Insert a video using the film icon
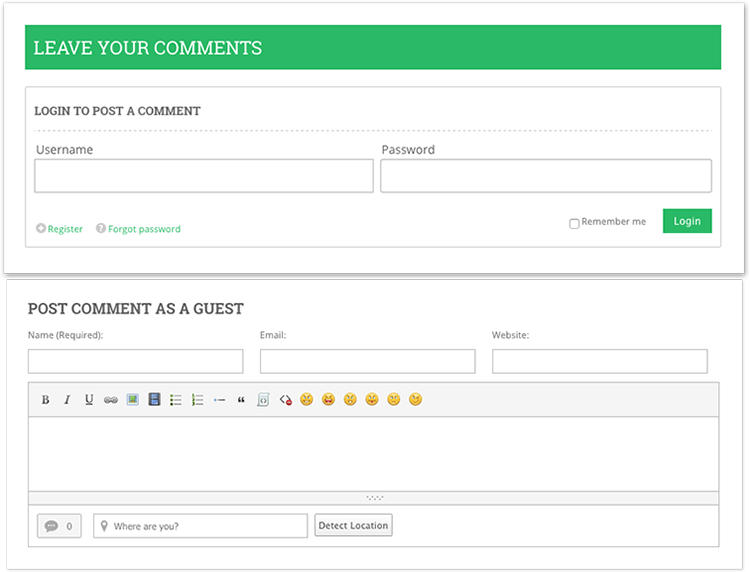 click(x=154, y=400)
